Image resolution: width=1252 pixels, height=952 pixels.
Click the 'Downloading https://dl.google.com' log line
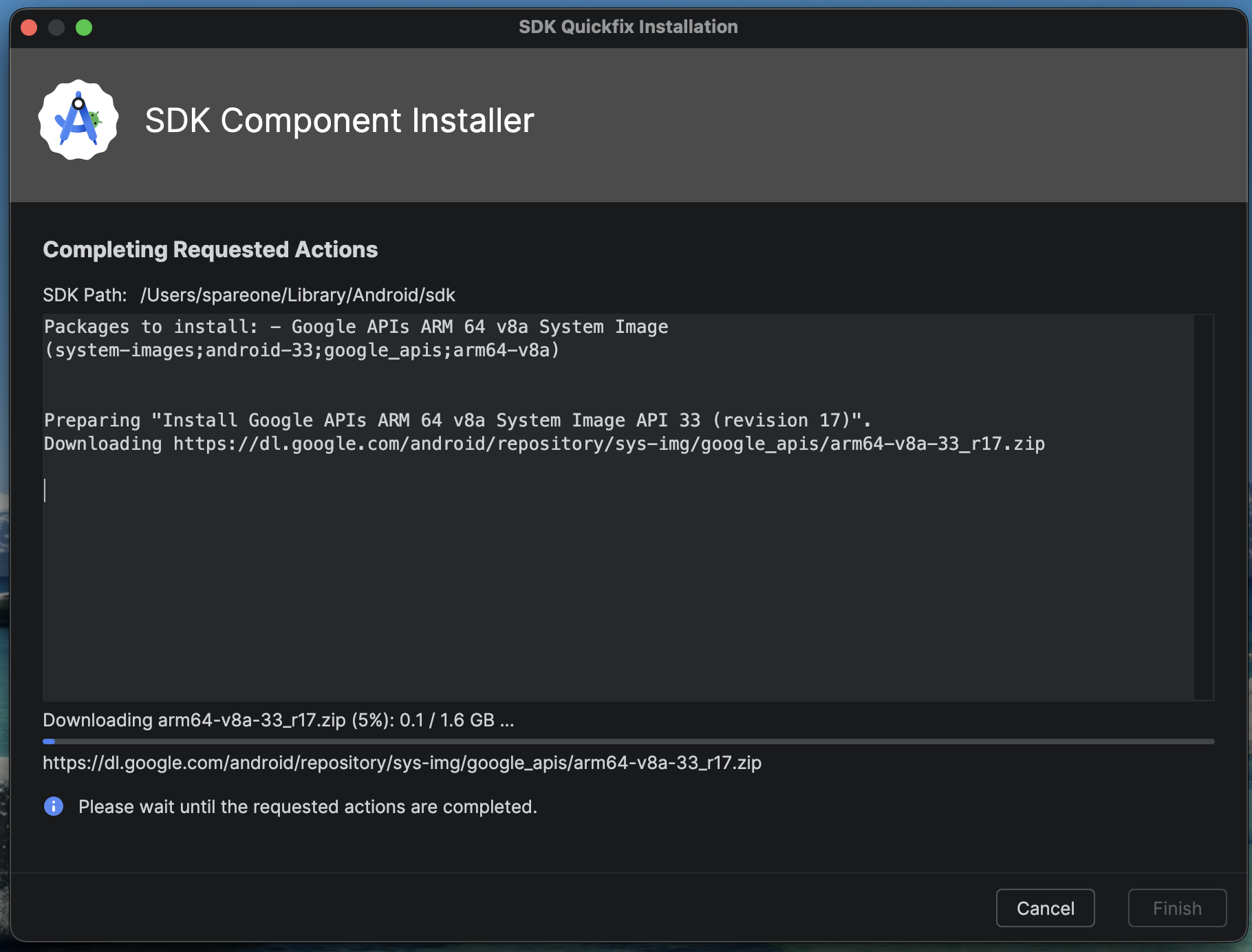pos(544,444)
